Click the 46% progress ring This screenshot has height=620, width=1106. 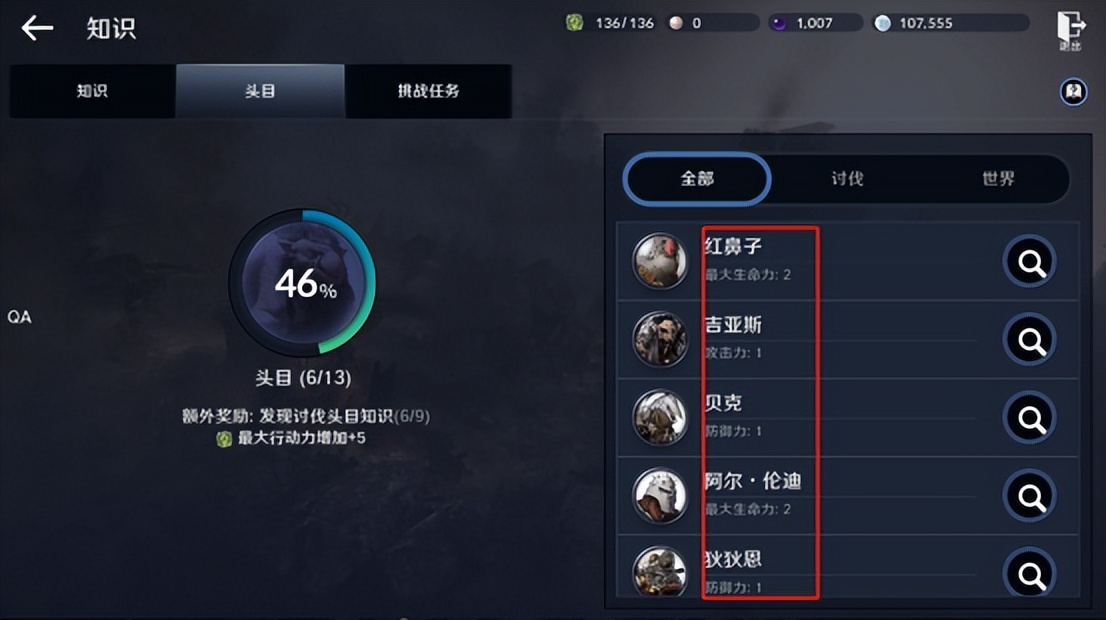[303, 282]
